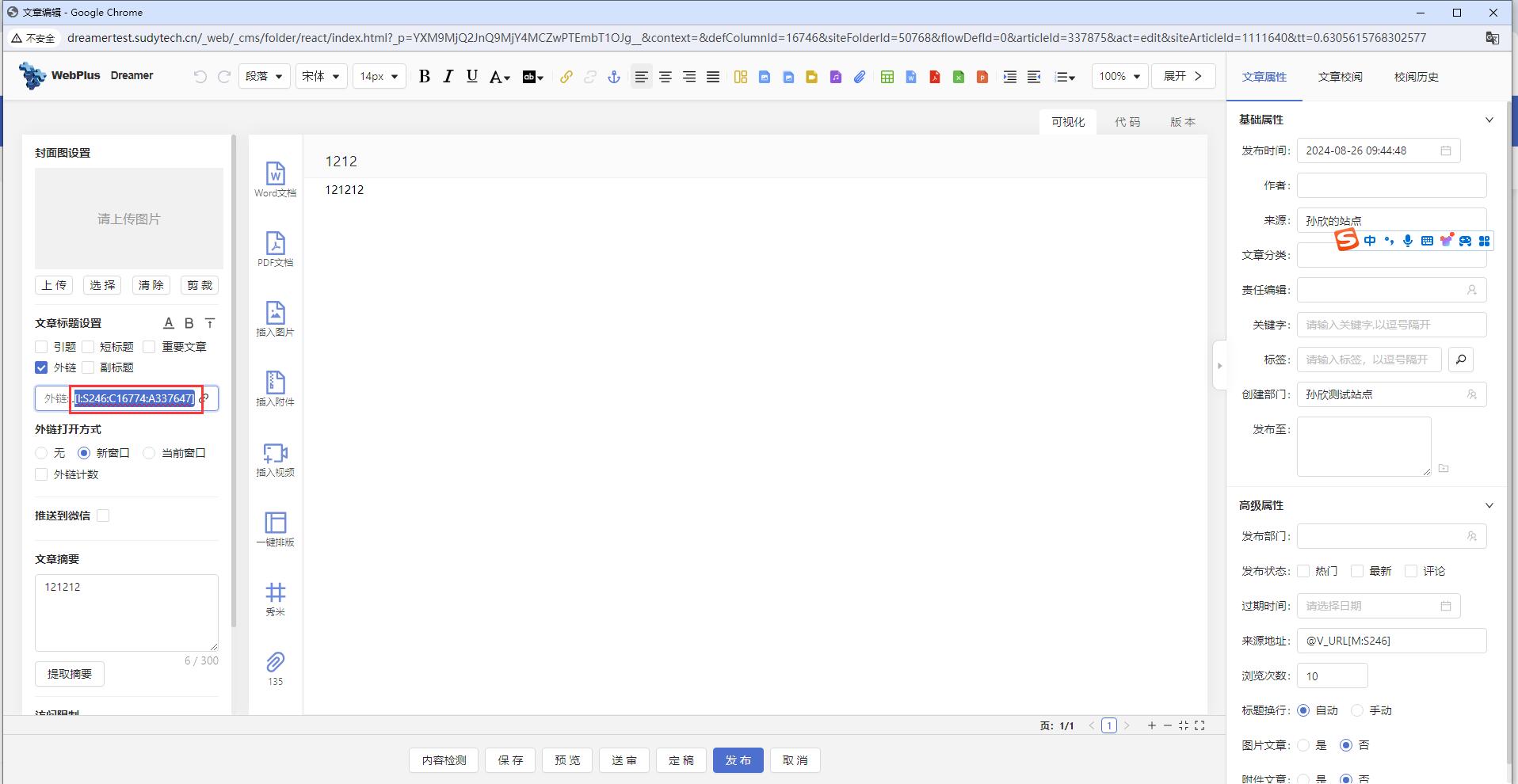The width and height of the screenshot is (1518, 784).
Task: Open PDF文档 import in the side panel
Action: [x=275, y=249]
